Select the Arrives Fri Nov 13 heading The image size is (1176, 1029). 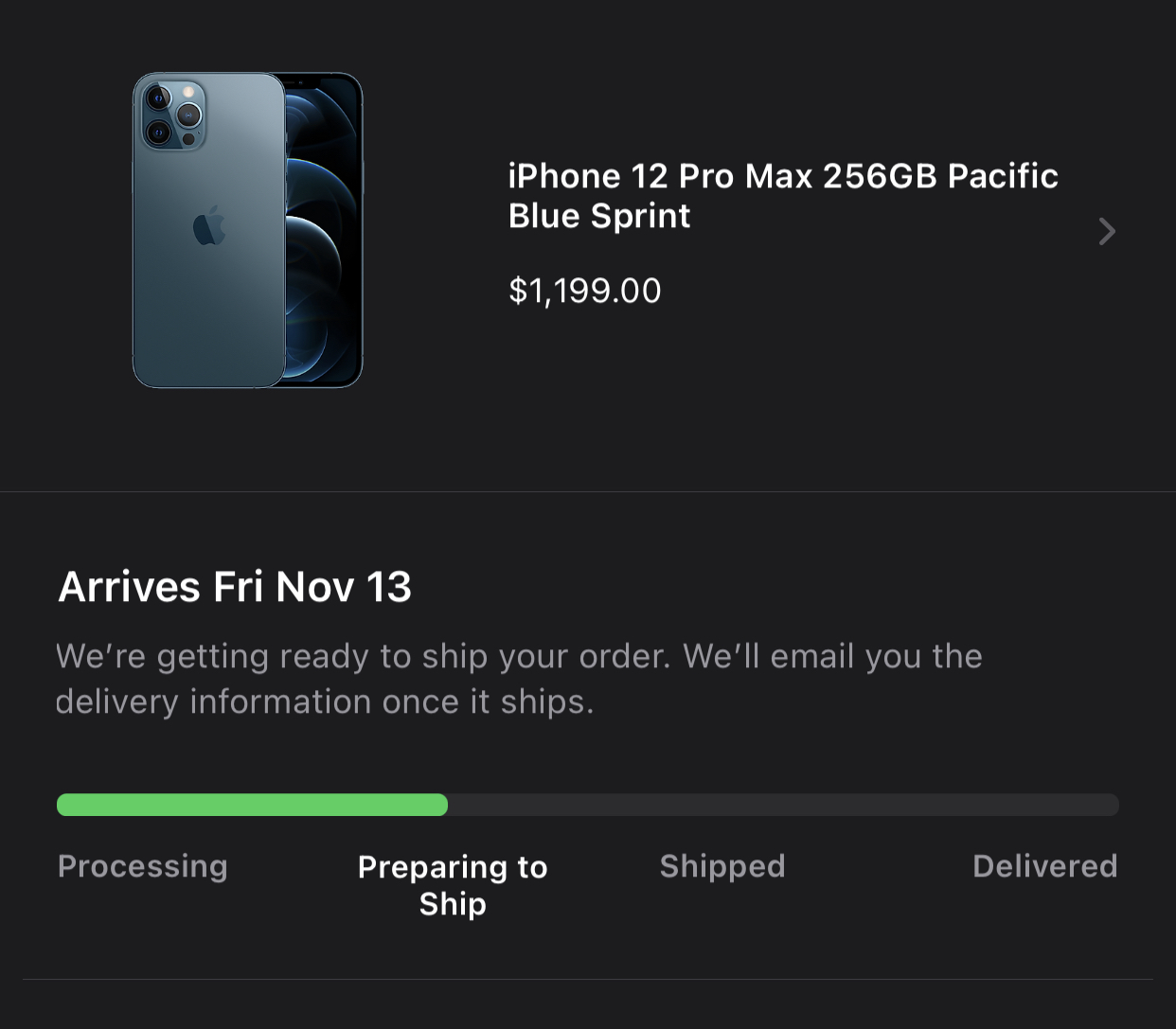(x=235, y=587)
